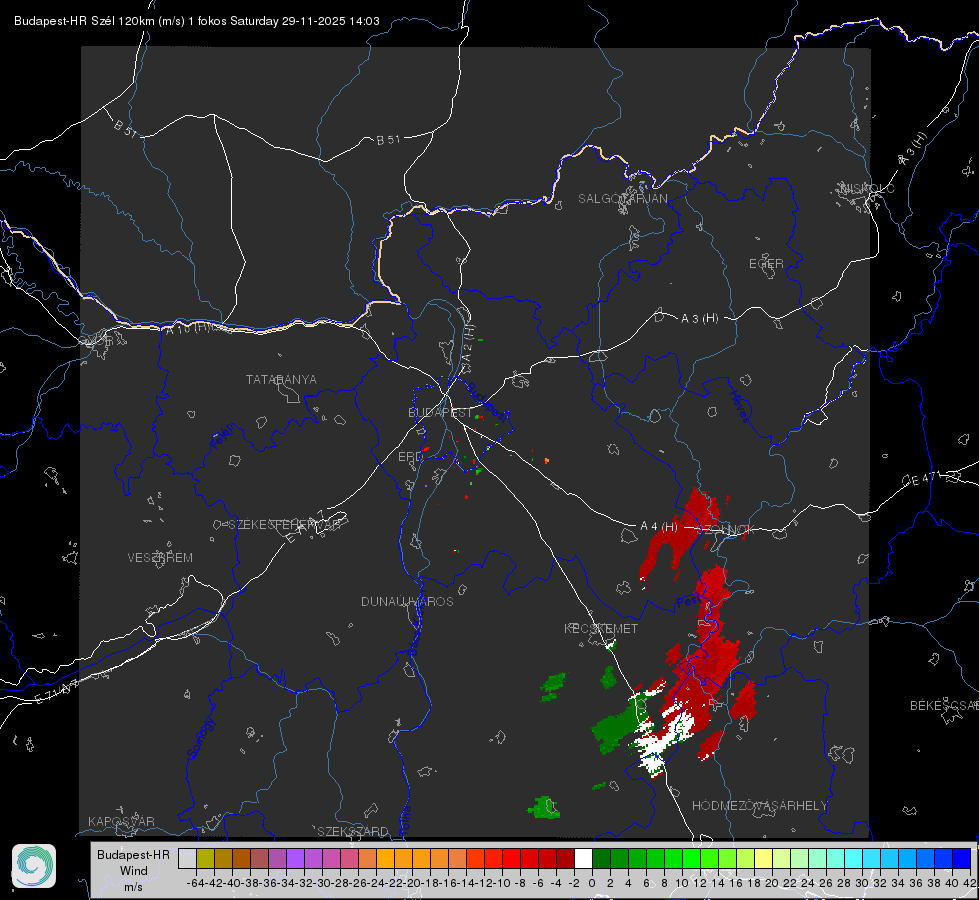Click the 10 legend value

click(682, 883)
